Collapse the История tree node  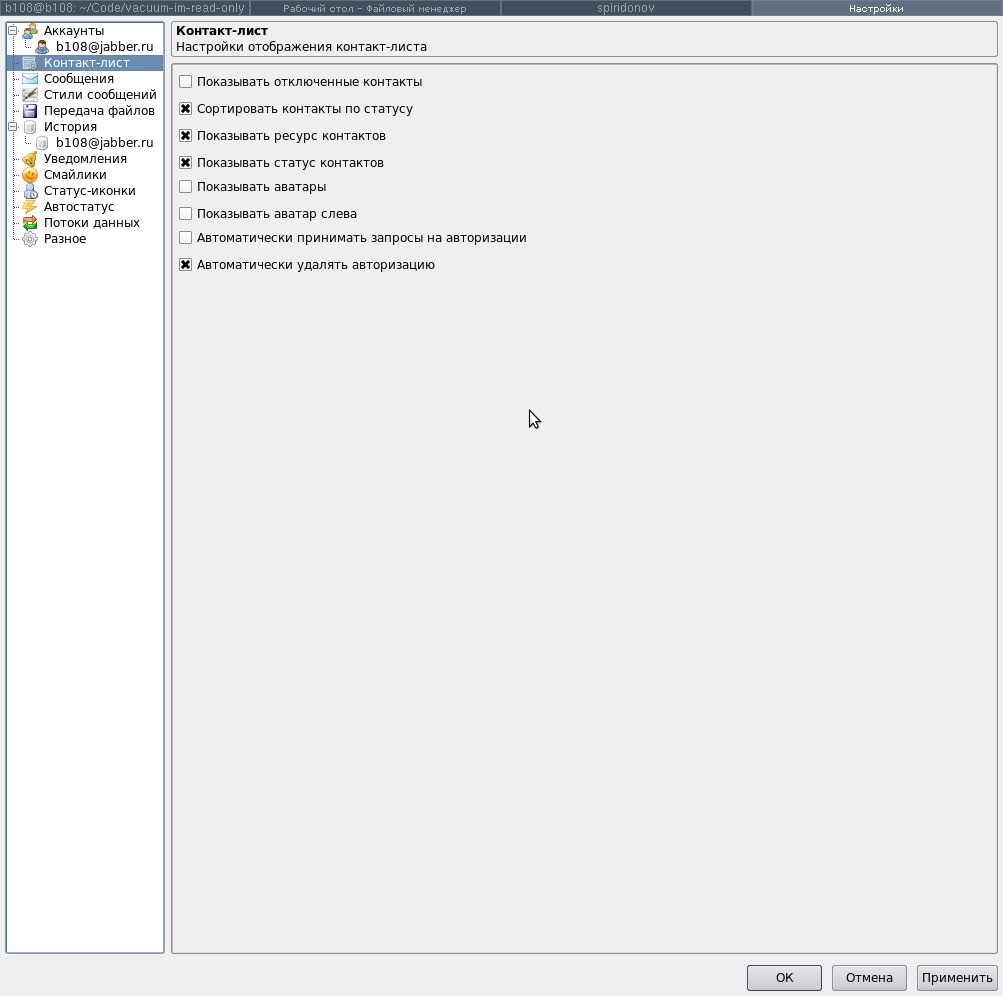pos(13,127)
